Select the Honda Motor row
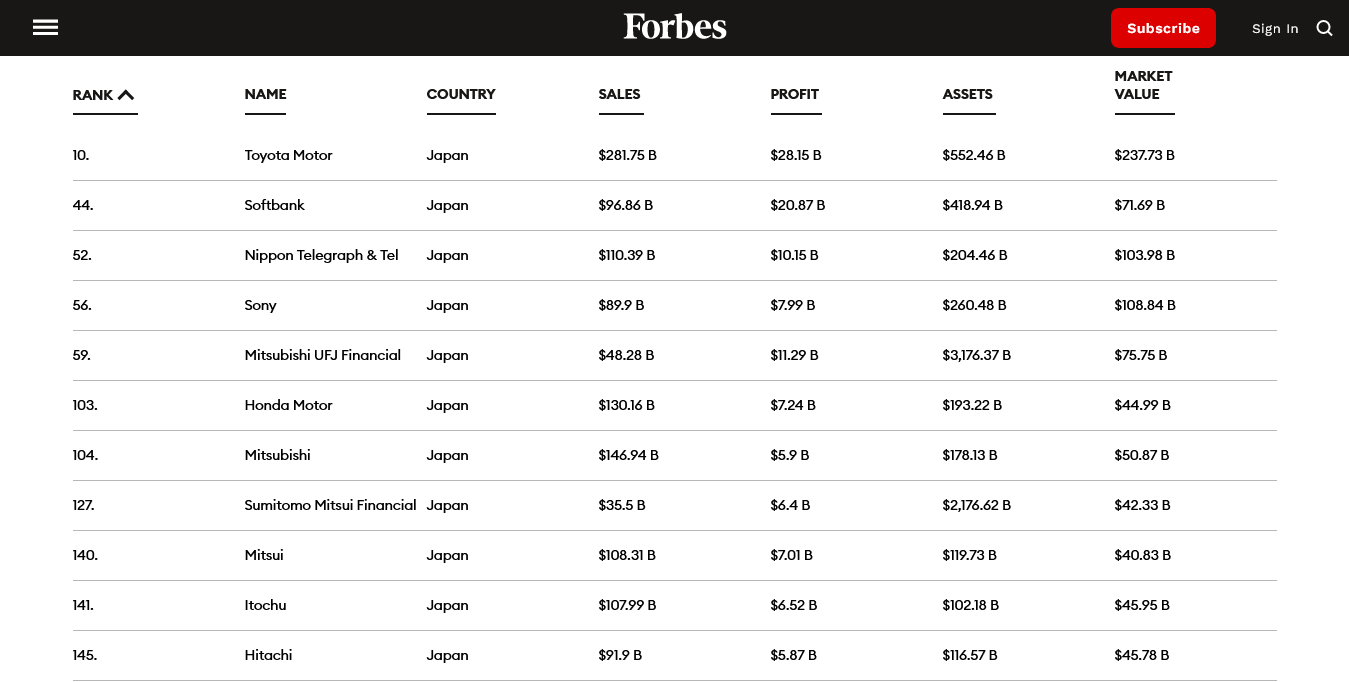This screenshot has height=682, width=1349. point(288,405)
